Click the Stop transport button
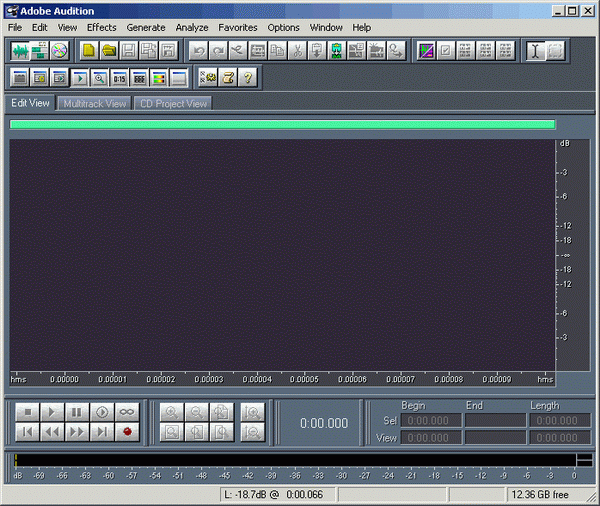Viewport: 600px width, 506px height. 28,412
